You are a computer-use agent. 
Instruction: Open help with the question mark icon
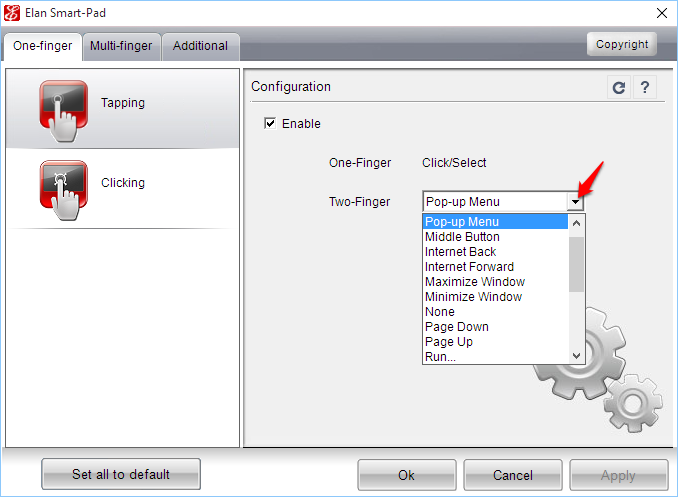pyautogui.click(x=645, y=88)
